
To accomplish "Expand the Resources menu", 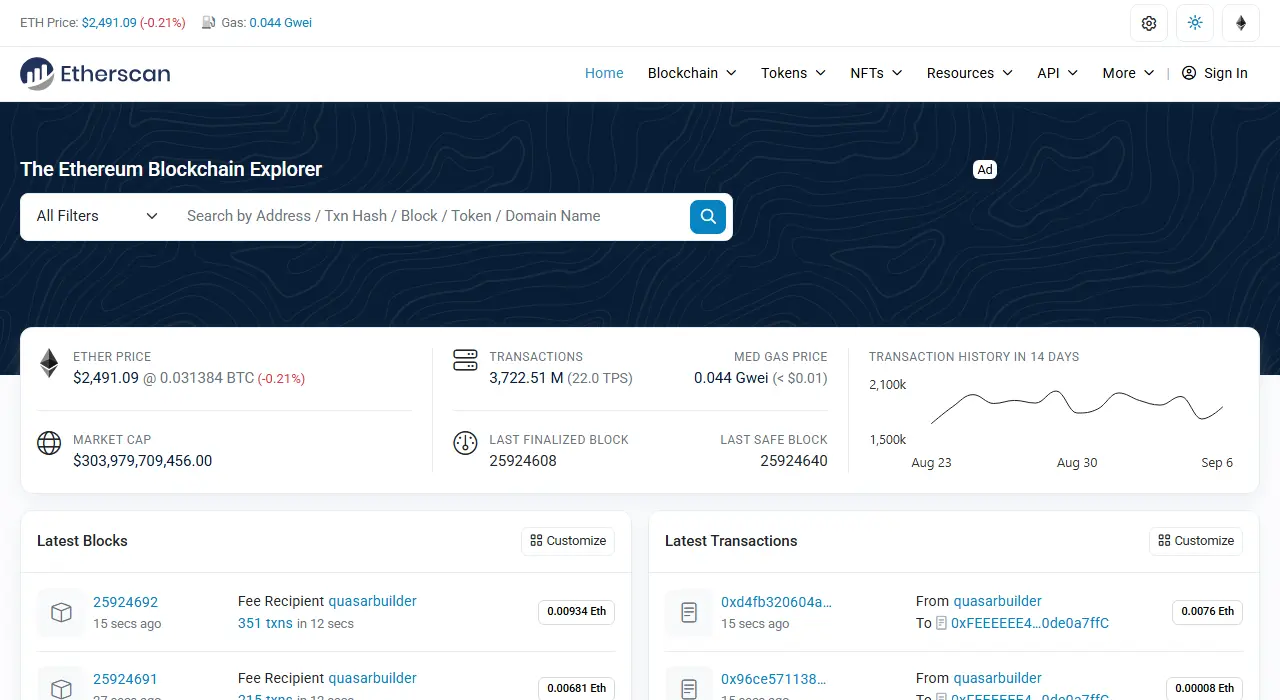I will [x=970, y=73].
